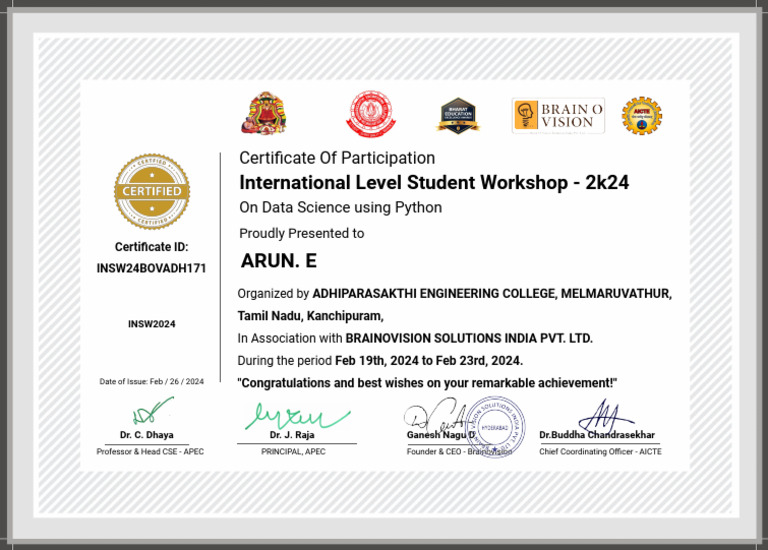This screenshot has height=550, width=768.
Task: Click the temple deity logo at top
Action: pyautogui.click(x=264, y=113)
